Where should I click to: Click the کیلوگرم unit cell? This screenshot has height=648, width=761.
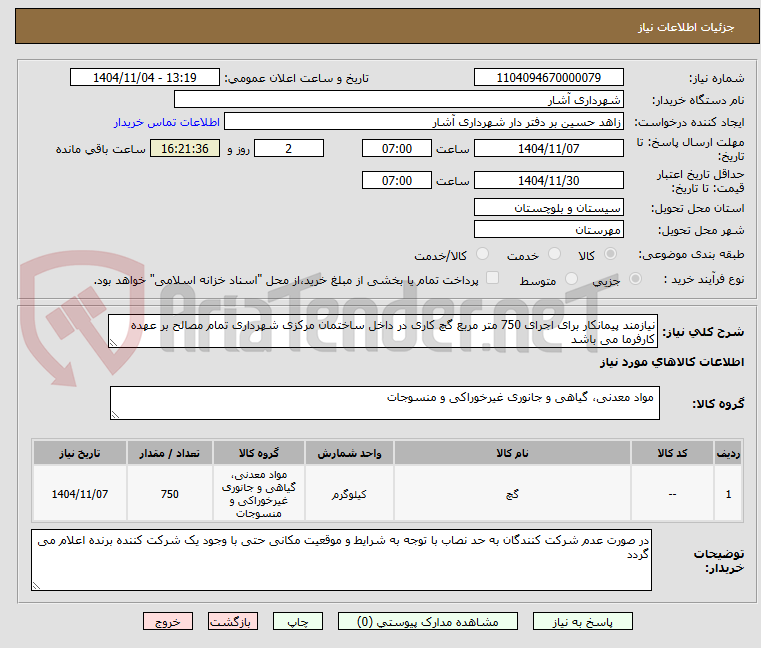[349, 494]
